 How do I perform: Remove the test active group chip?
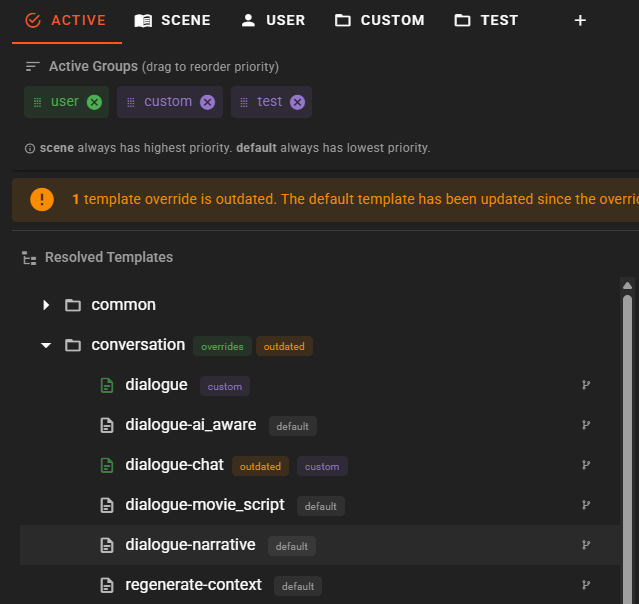(297, 102)
